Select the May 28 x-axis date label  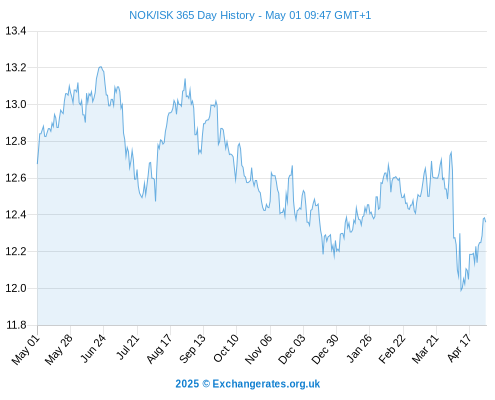pos(59,350)
